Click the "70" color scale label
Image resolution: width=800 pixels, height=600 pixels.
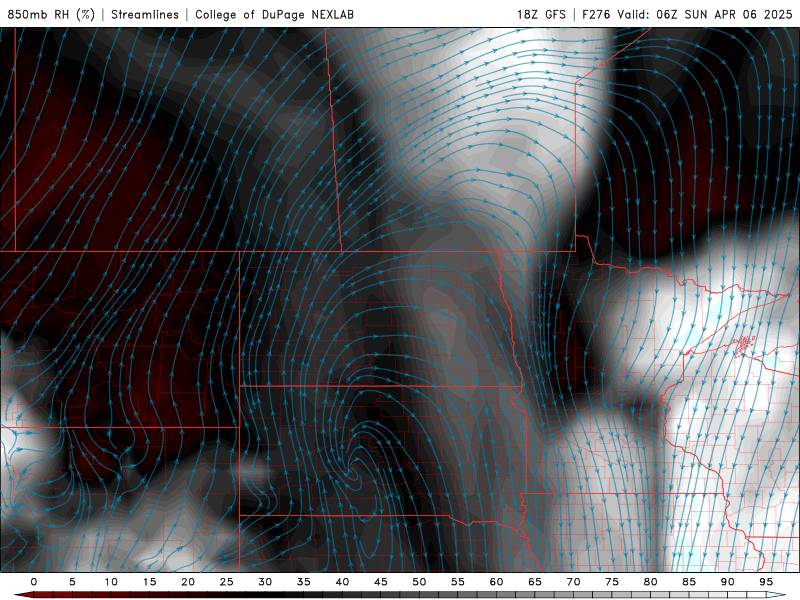[x=573, y=582]
